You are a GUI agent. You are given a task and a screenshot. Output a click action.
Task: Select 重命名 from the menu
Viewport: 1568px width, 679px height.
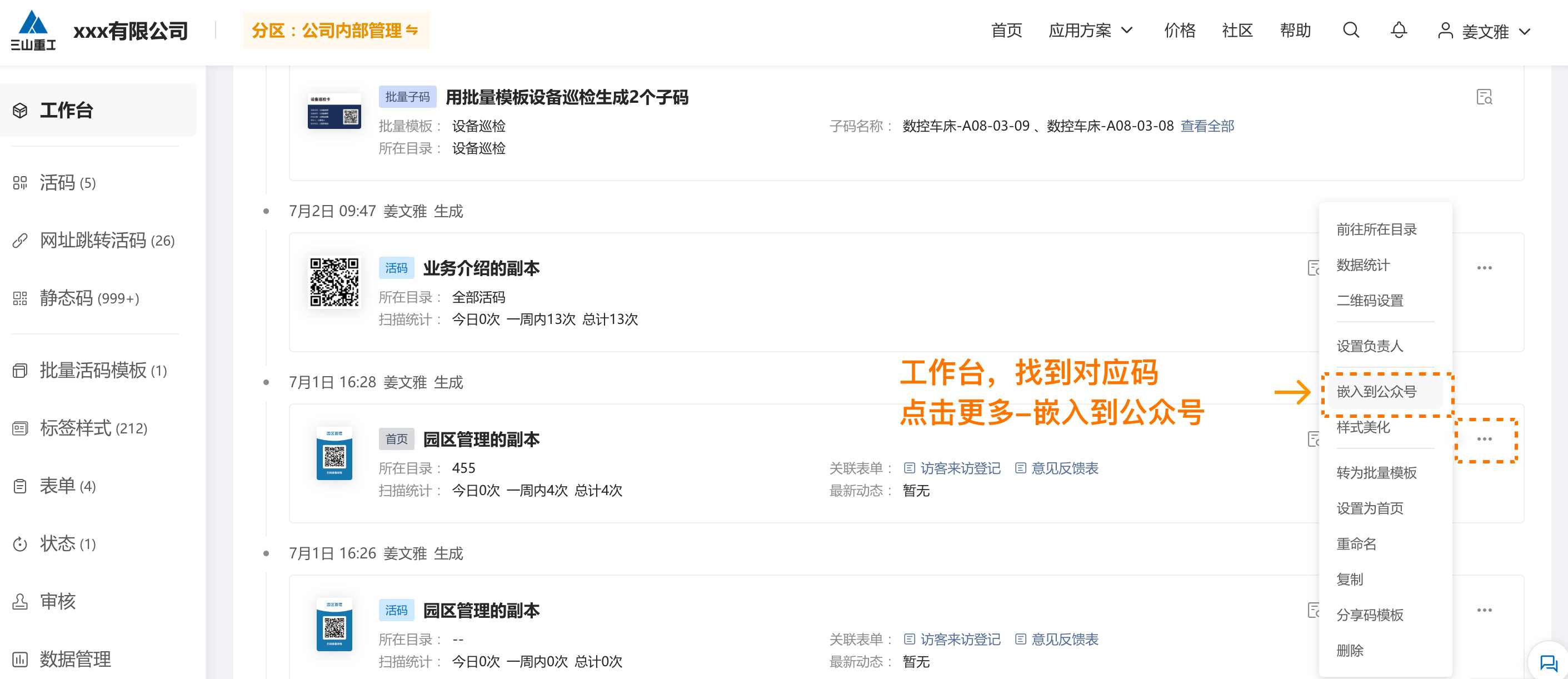pos(1356,544)
